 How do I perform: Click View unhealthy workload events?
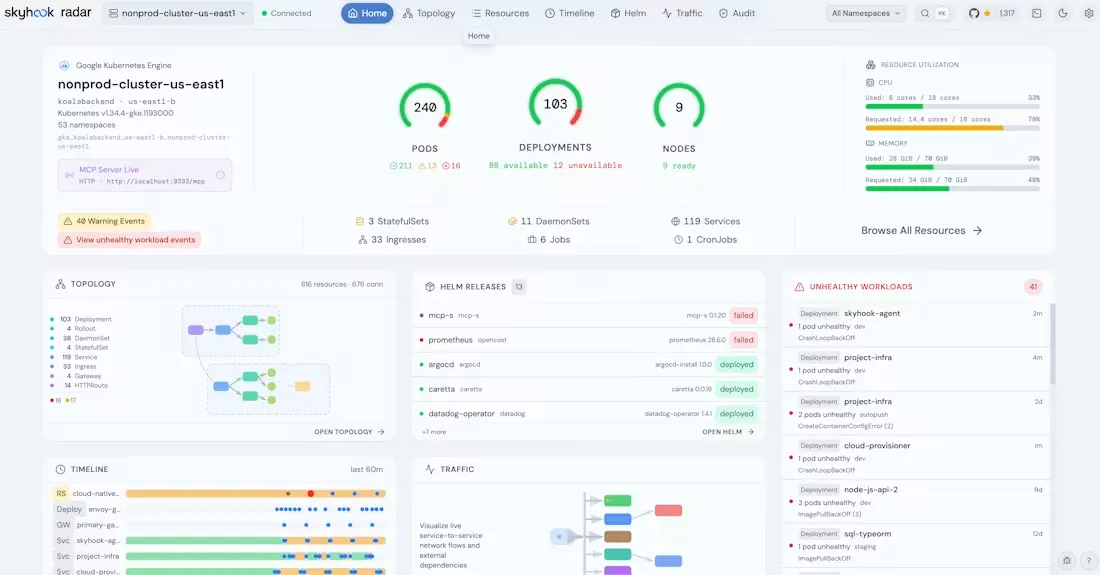pos(129,240)
